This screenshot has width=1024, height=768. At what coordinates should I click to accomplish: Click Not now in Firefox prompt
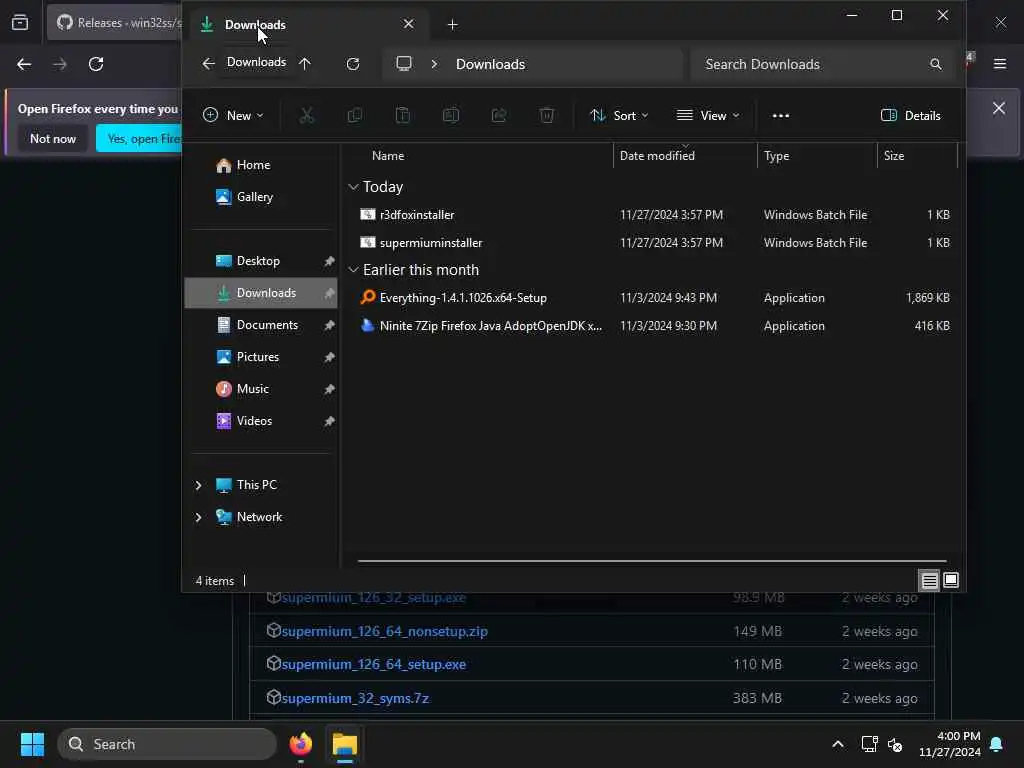[x=53, y=138]
